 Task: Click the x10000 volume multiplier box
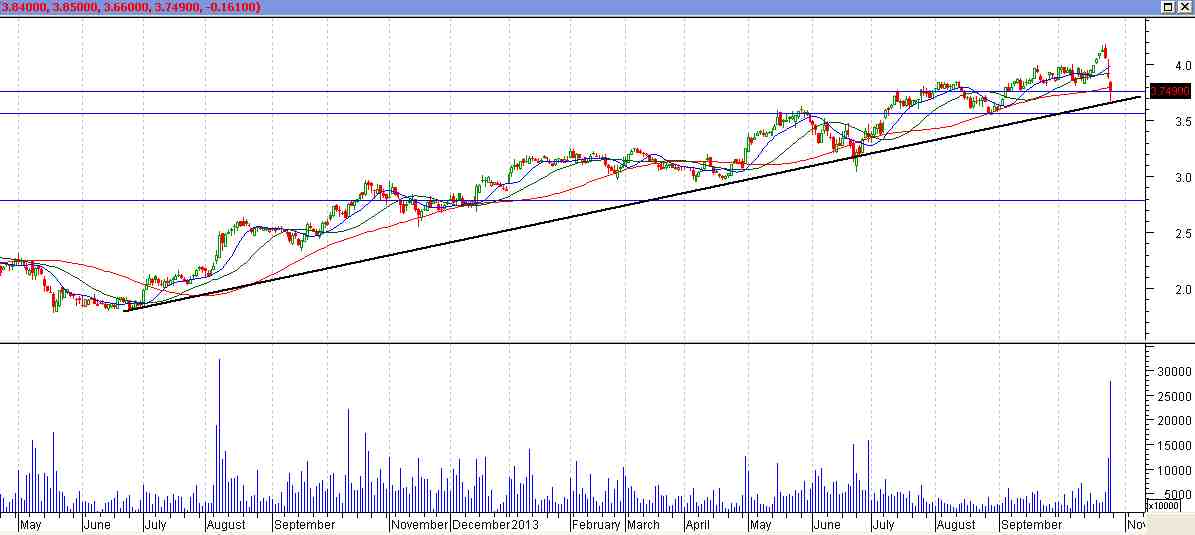click(x=1164, y=506)
